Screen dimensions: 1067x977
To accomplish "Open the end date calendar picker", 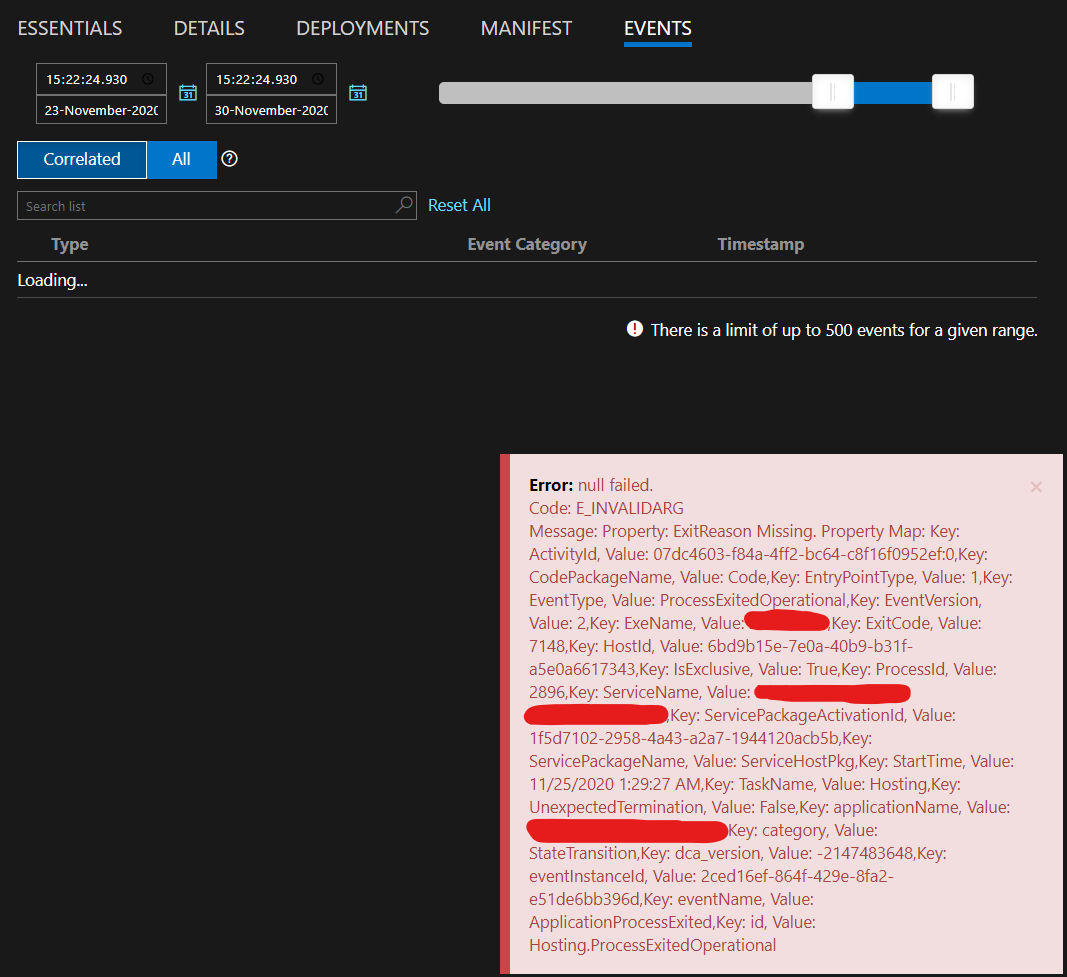I will (357, 92).
